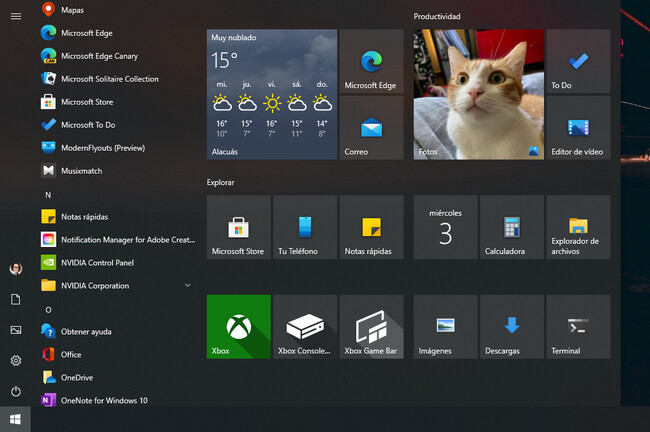Launch Musixmatch app
Viewport: 650px width, 432px height.
tap(116, 170)
